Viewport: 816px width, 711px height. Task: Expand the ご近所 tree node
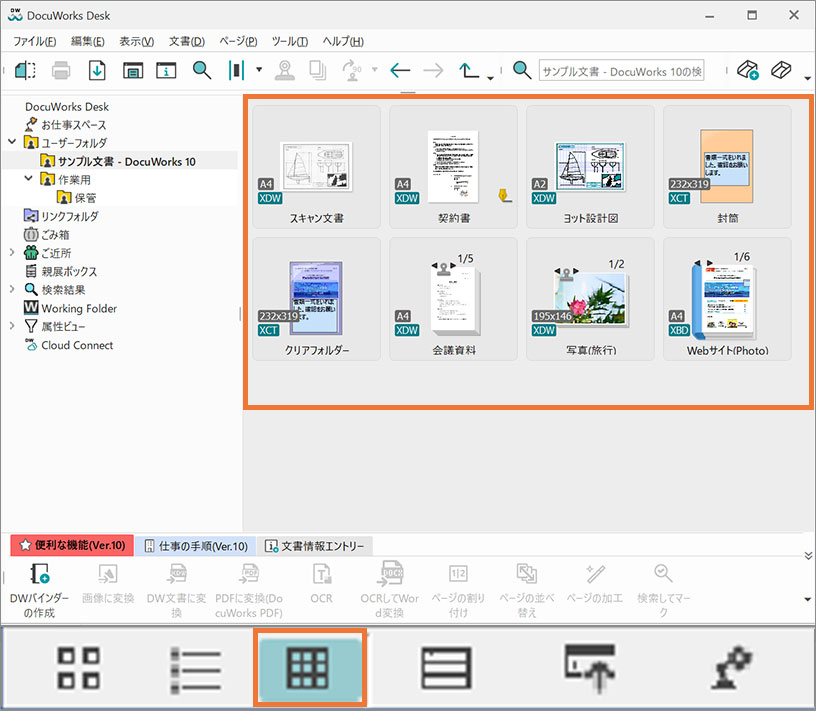[12, 252]
